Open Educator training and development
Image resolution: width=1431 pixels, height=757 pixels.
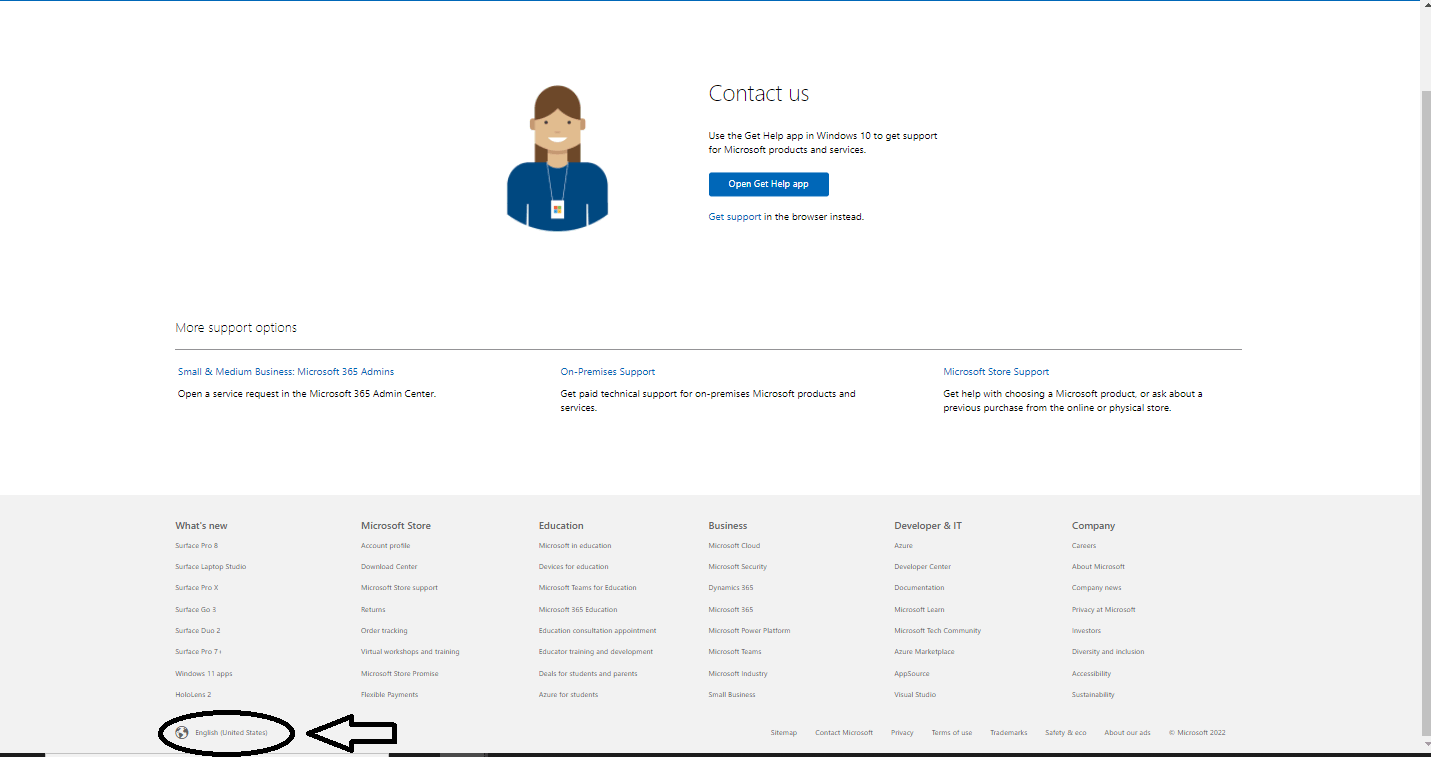click(x=596, y=652)
